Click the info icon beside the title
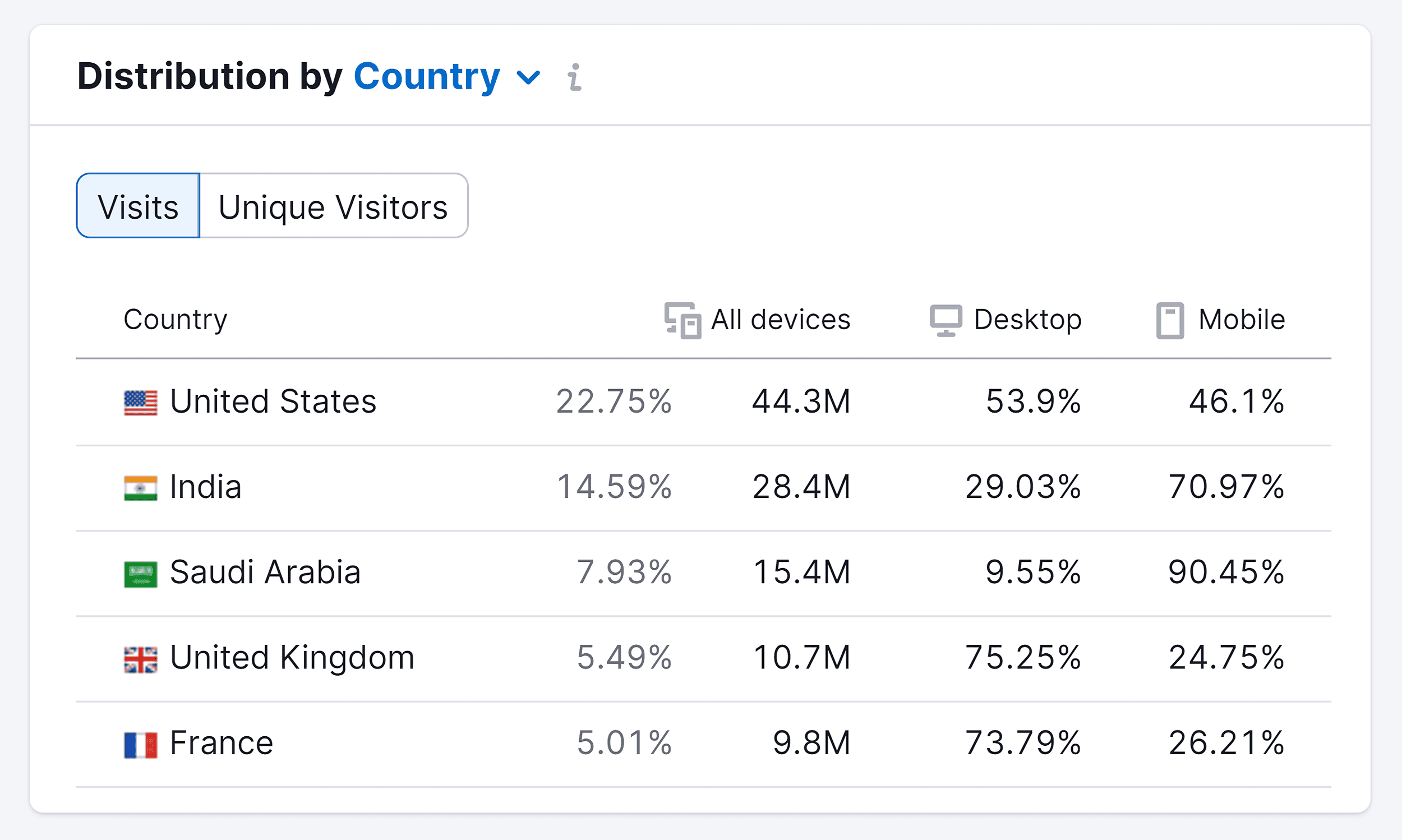The height and width of the screenshot is (840, 1402). pyautogui.click(x=574, y=77)
